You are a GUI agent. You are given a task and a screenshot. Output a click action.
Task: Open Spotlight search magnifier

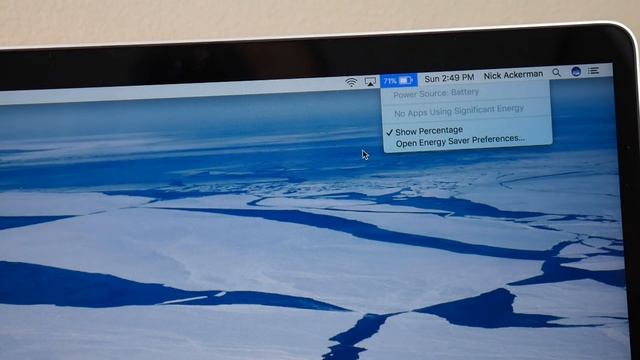556,73
